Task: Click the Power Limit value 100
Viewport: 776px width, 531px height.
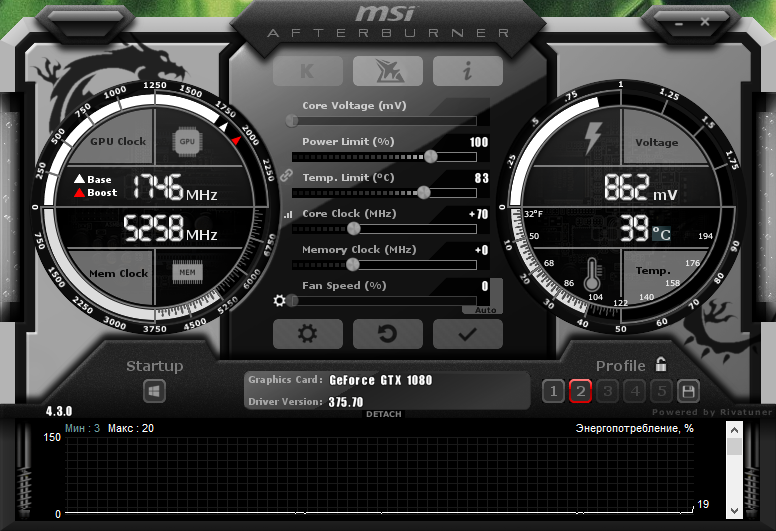Action: [479, 143]
